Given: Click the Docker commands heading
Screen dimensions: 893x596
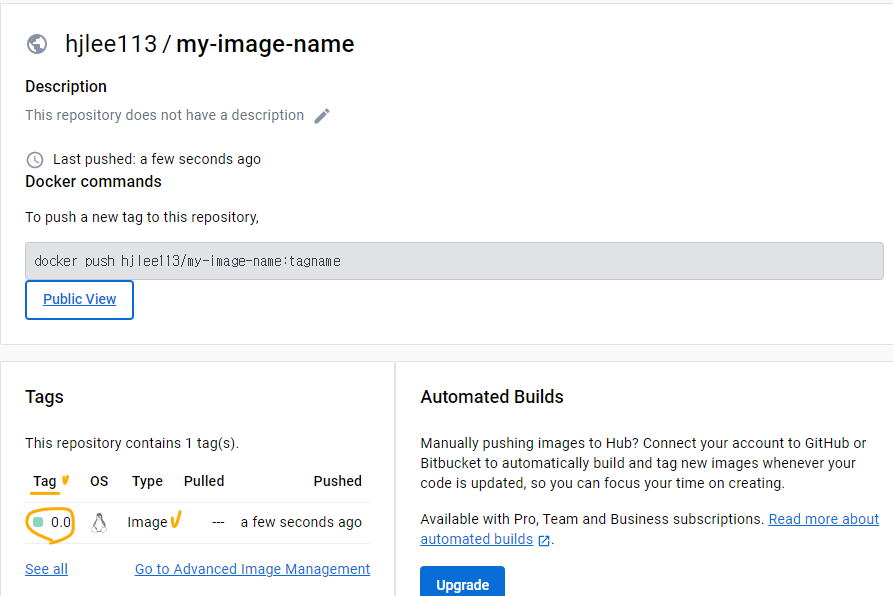Looking at the screenshot, I should 93,182.
